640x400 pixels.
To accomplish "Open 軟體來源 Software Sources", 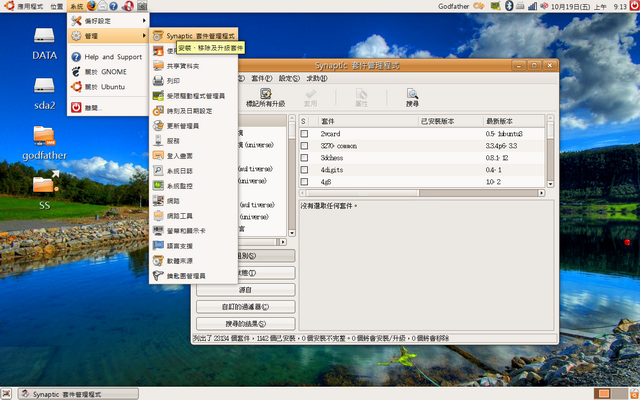I will coord(193,261).
